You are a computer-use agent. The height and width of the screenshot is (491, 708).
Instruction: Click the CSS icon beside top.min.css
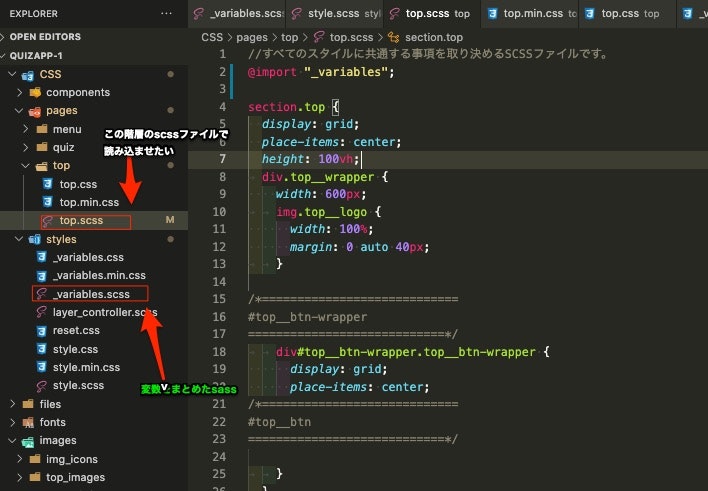pyautogui.click(x=47, y=202)
